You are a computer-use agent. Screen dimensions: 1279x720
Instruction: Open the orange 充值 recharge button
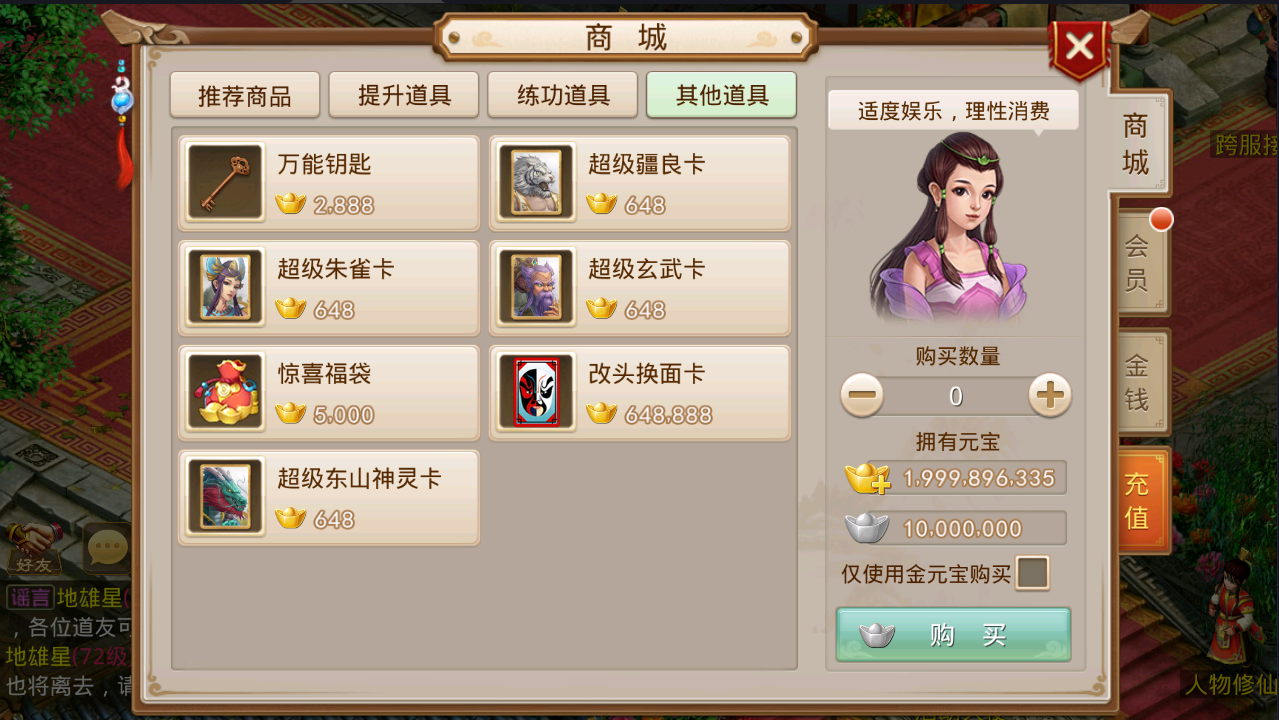1138,500
